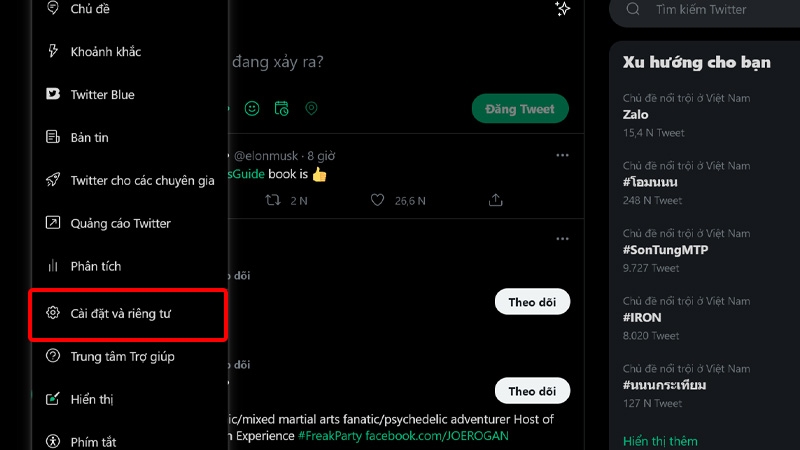The image size is (800, 450).
Task: Click the sparkle top tweets icon
Action: coord(563,9)
